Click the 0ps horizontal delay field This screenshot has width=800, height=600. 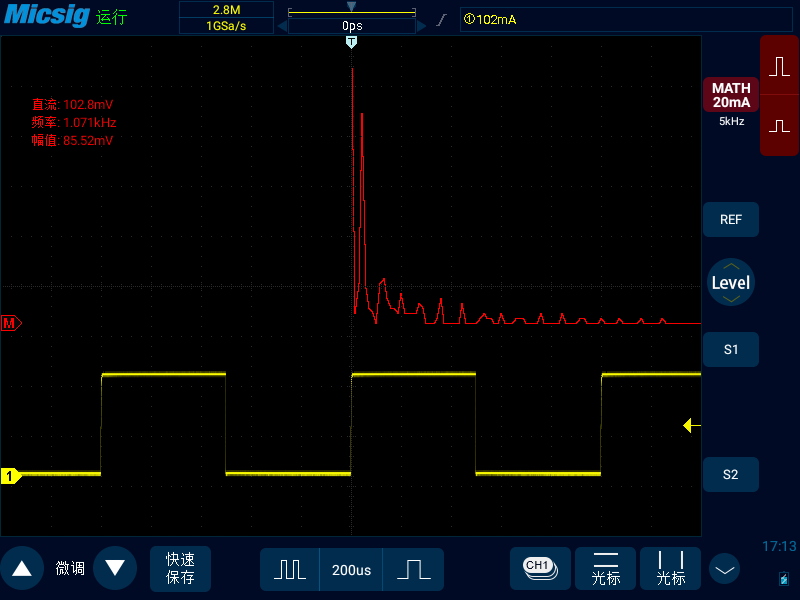[352, 26]
